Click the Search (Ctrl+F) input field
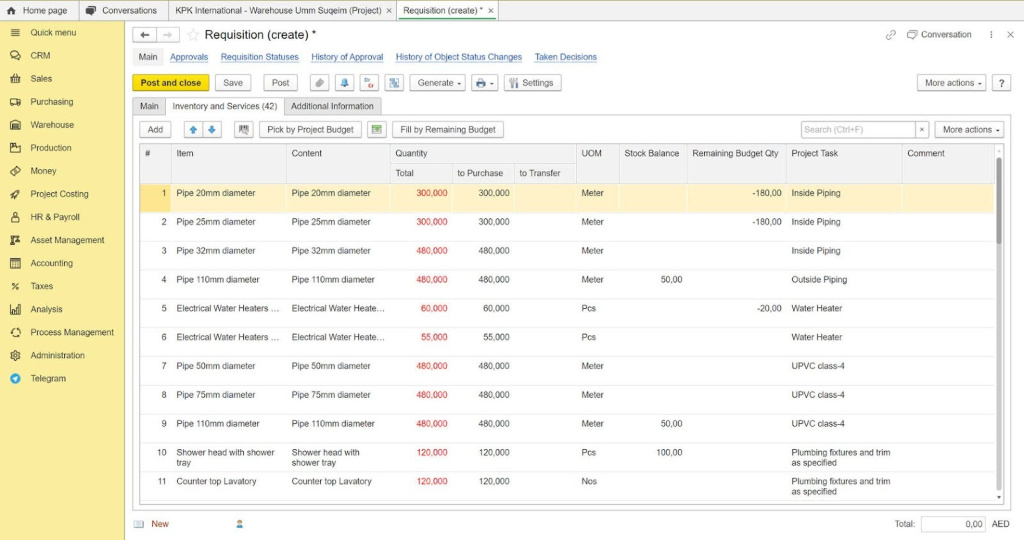 (857, 130)
